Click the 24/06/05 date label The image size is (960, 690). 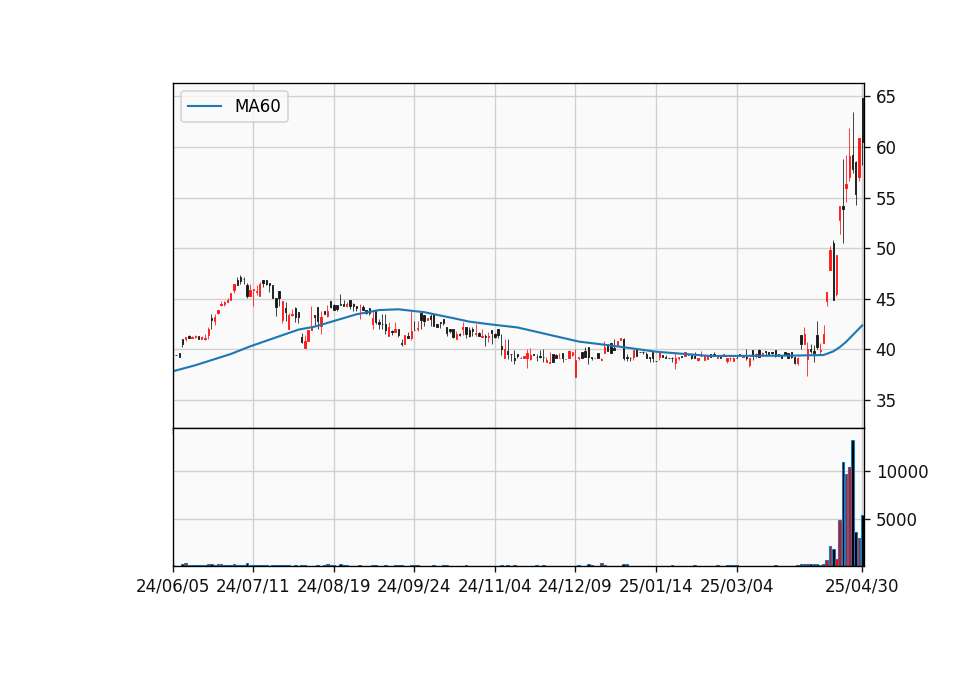point(172,586)
